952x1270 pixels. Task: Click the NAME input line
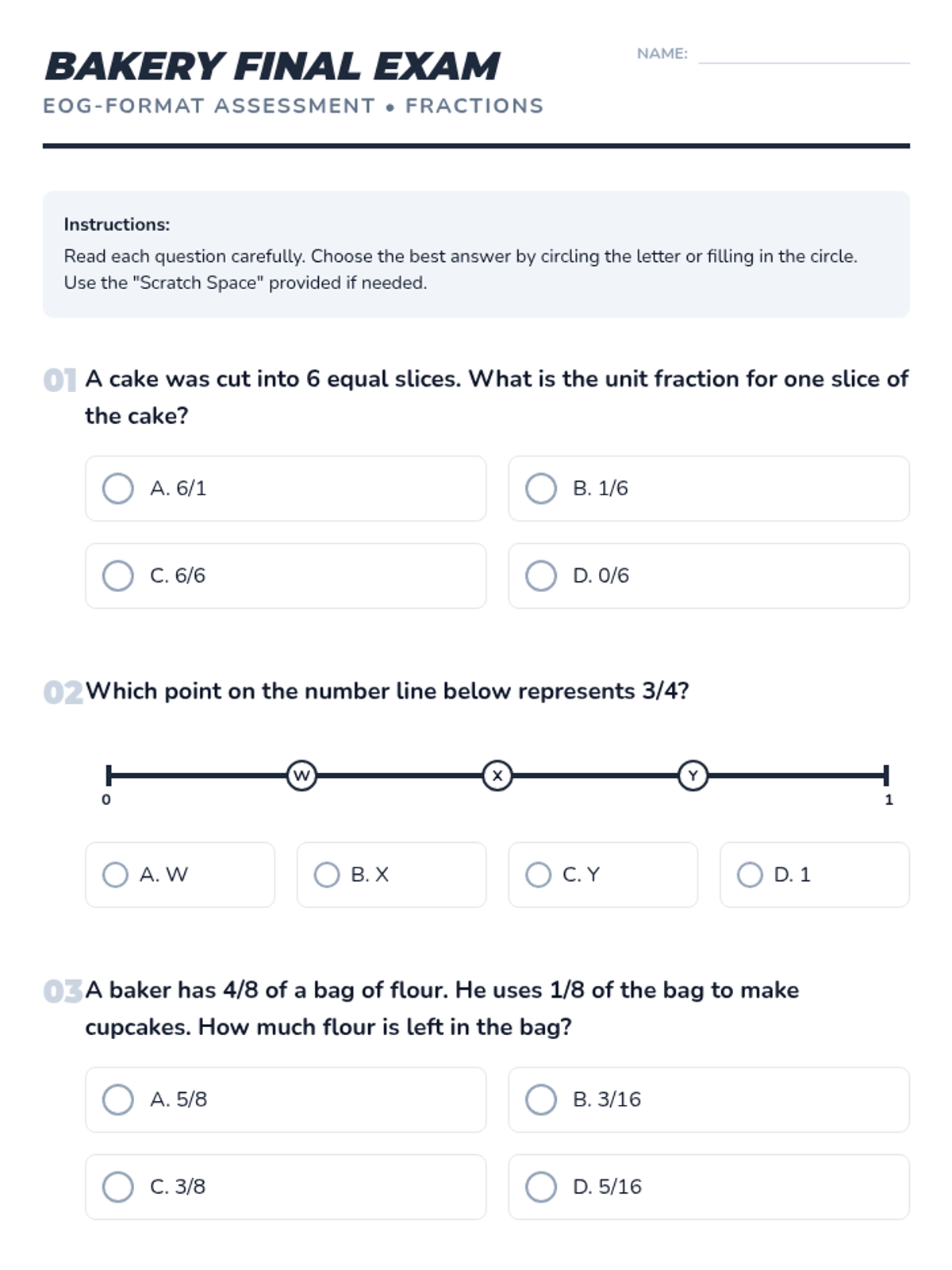(x=803, y=54)
